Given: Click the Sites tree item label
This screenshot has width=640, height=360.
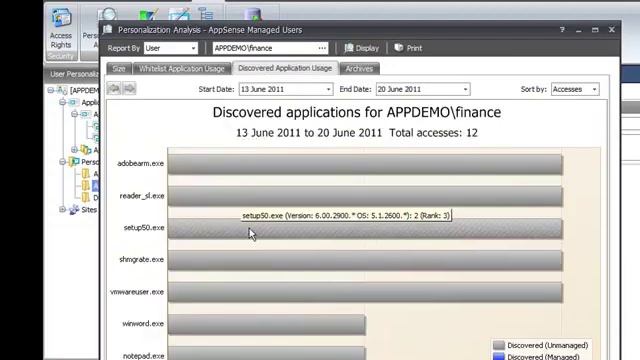Looking at the screenshot, I should pos(89,210).
